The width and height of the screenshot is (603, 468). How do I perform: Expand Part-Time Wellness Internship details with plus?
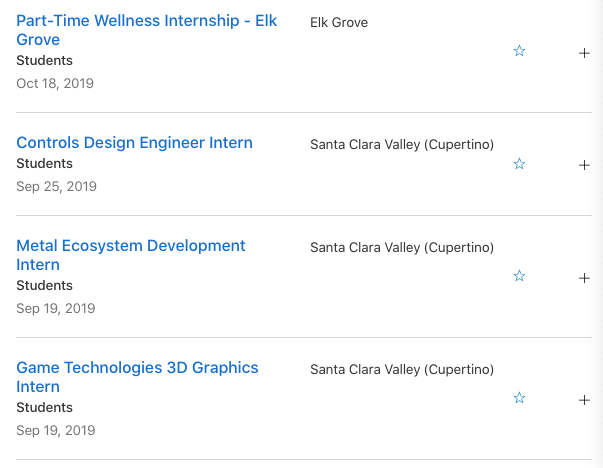pyautogui.click(x=584, y=53)
